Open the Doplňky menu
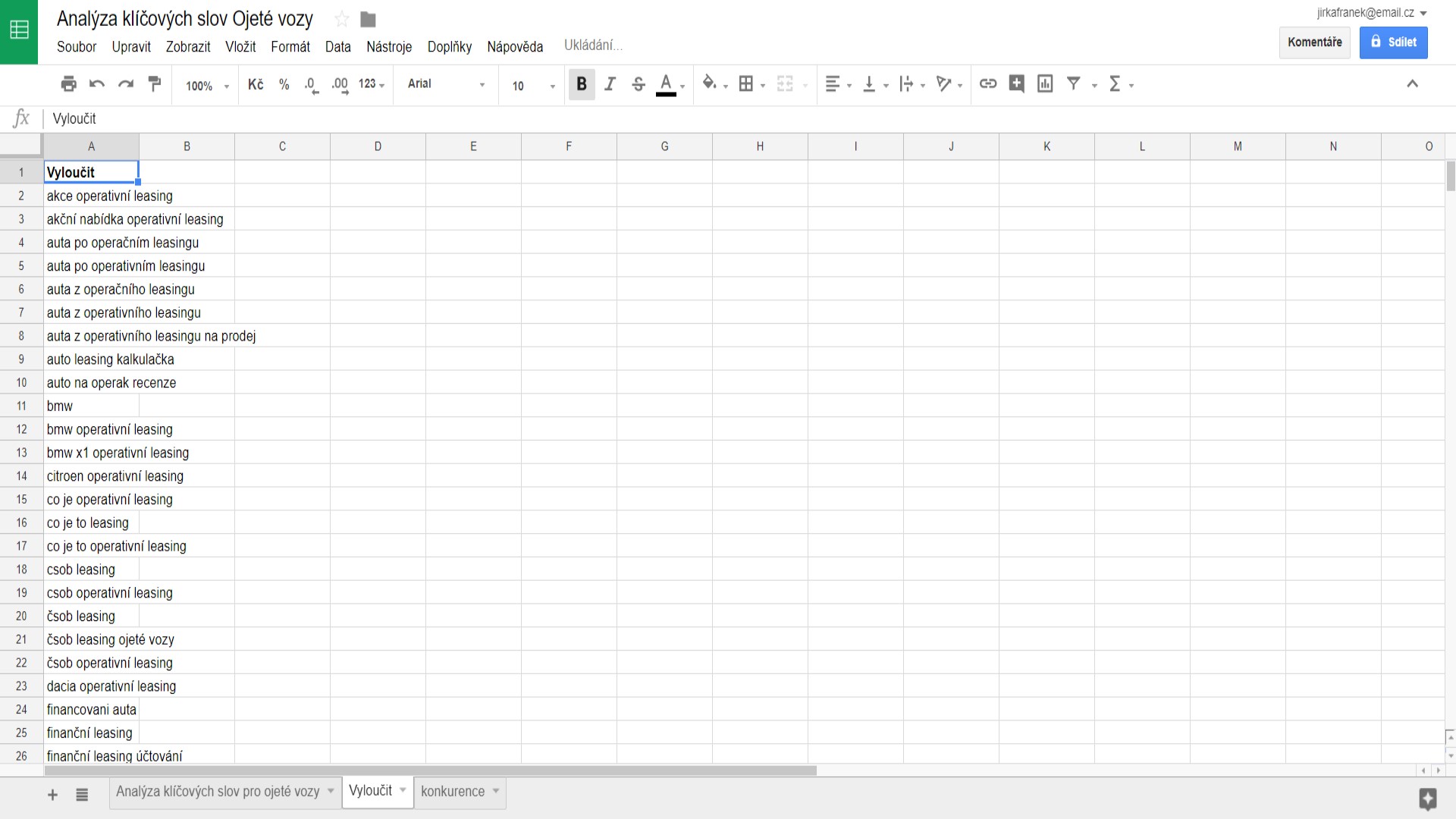Image resolution: width=1456 pixels, height=819 pixels. point(450,47)
